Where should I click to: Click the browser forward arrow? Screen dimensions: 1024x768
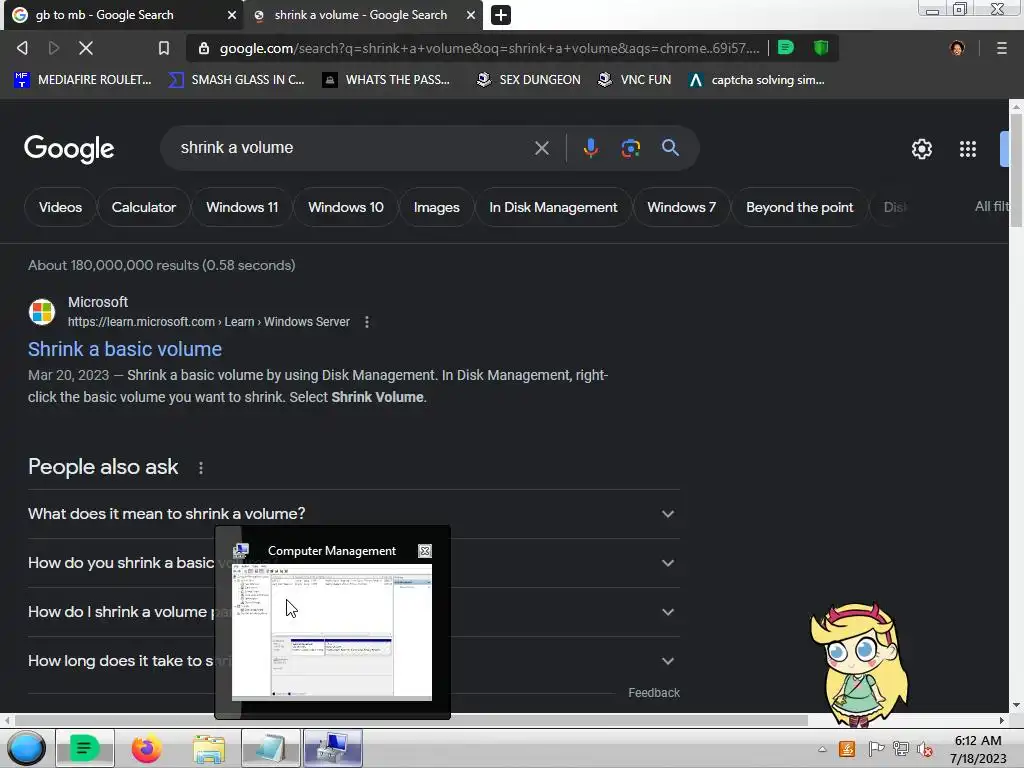point(54,48)
